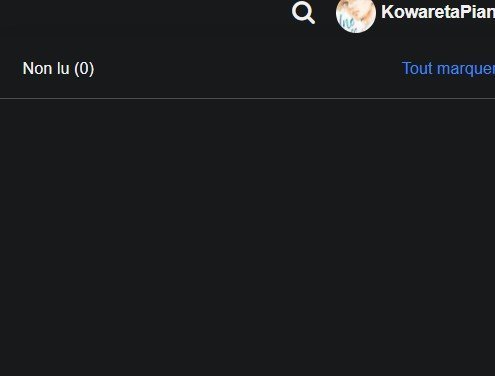The image size is (495, 376).
Task: Click the empty notifications list area
Action: tap(247, 237)
